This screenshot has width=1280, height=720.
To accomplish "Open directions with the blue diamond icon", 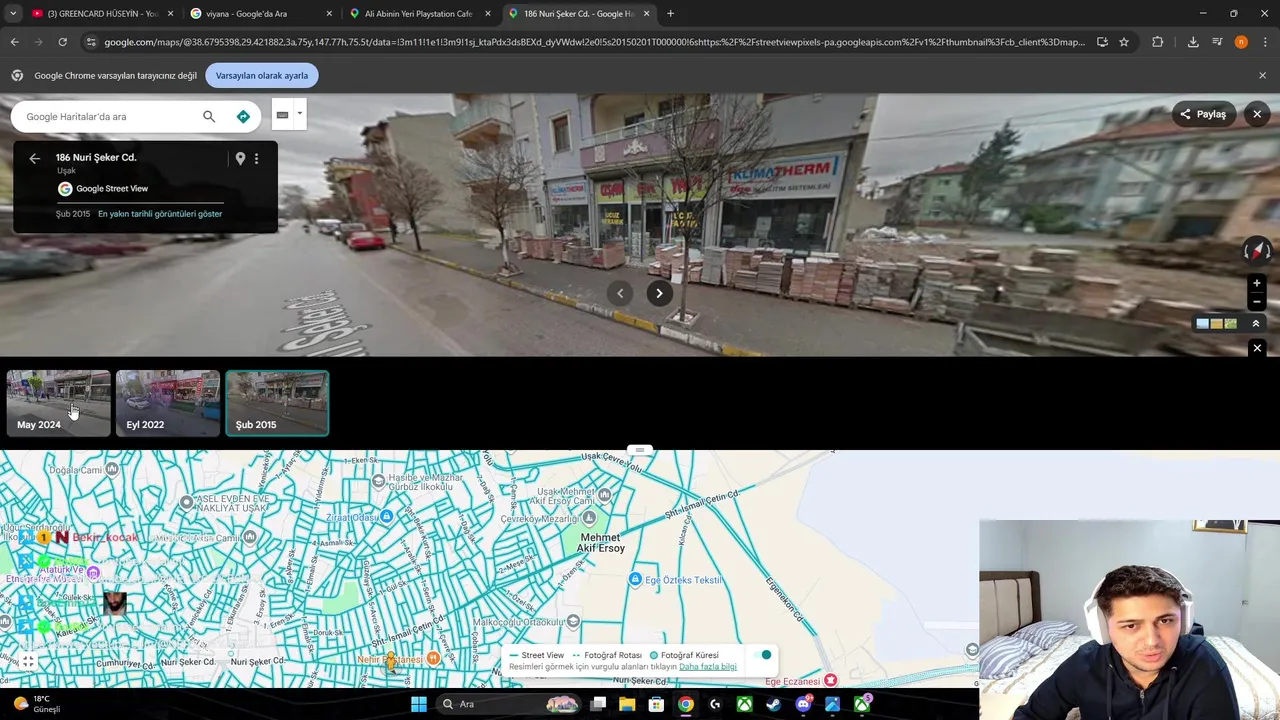I will pyautogui.click(x=243, y=116).
